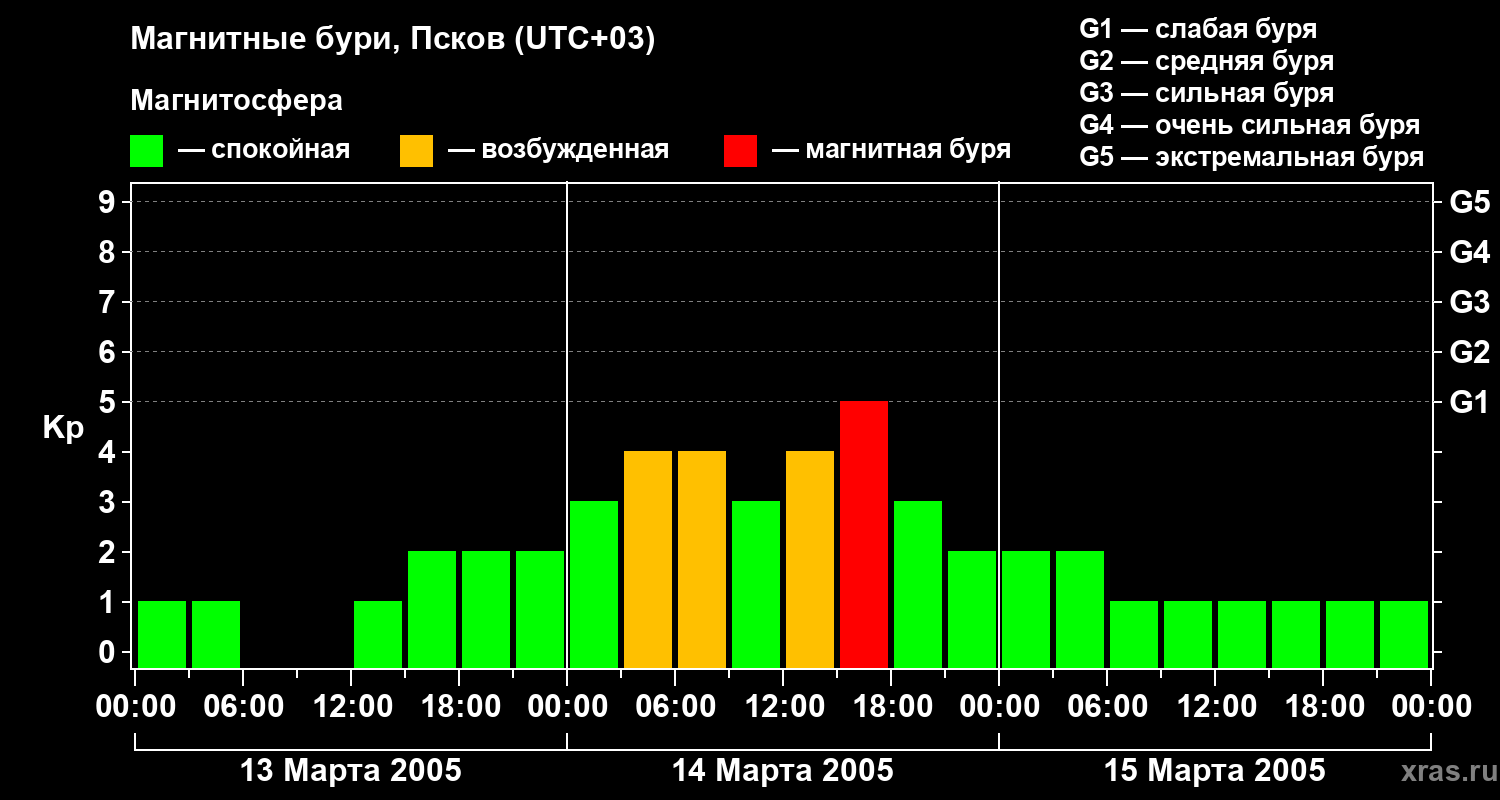The height and width of the screenshot is (800, 1500).
Task: Click the '15 Марта 2005' date label
Action: (x=1215, y=771)
